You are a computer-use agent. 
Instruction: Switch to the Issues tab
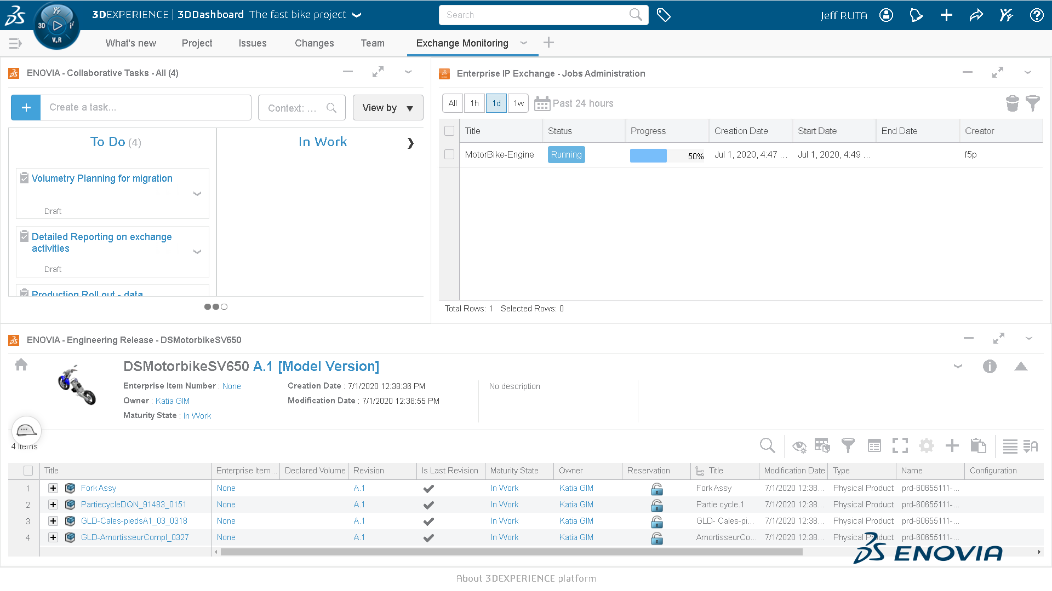(252, 43)
